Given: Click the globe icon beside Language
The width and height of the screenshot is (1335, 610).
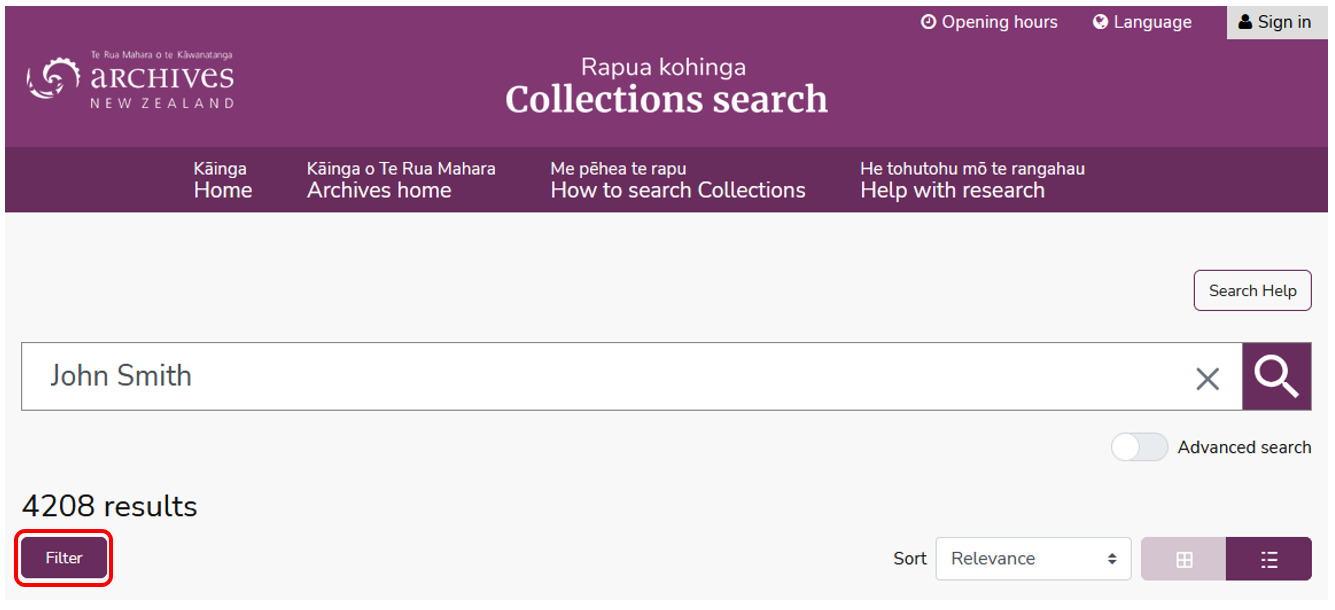Looking at the screenshot, I should (x=1101, y=22).
